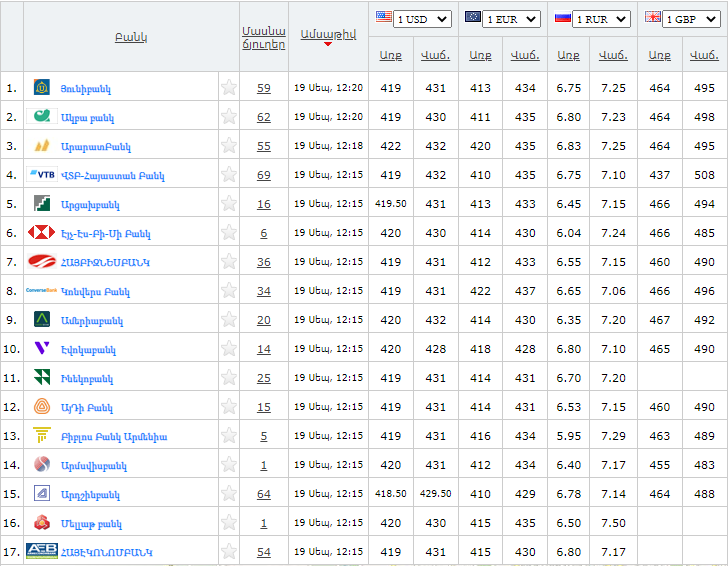728x566 pixels.
Task: Click the orange ID Bank logo
Action: [42, 407]
